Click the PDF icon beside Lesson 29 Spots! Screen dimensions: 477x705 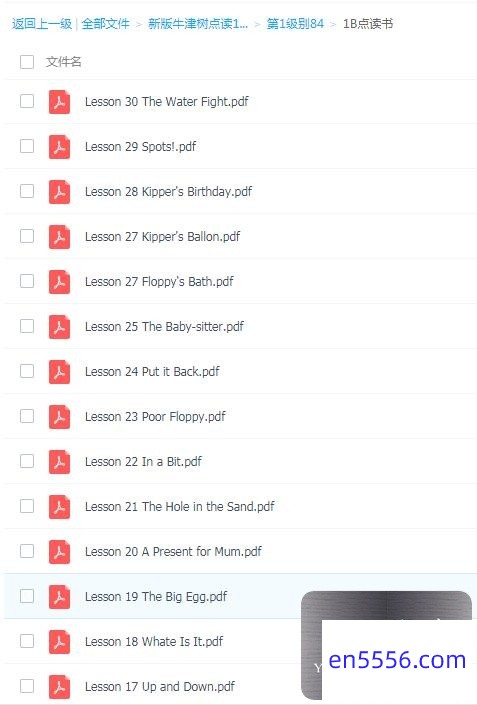pyautogui.click(x=59, y=147)
